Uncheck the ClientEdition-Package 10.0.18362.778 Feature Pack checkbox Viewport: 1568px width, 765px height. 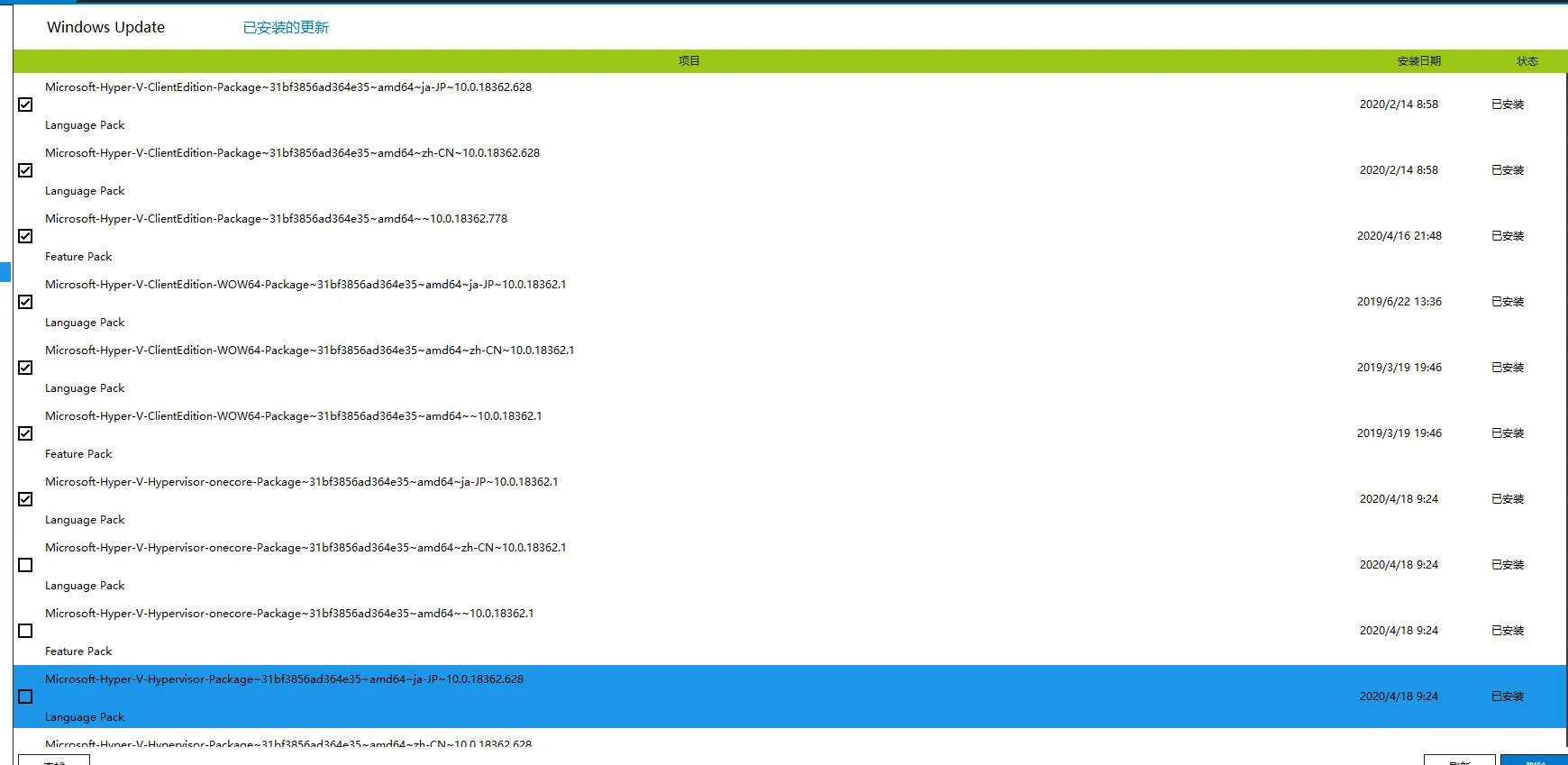(x=25, y=236)
